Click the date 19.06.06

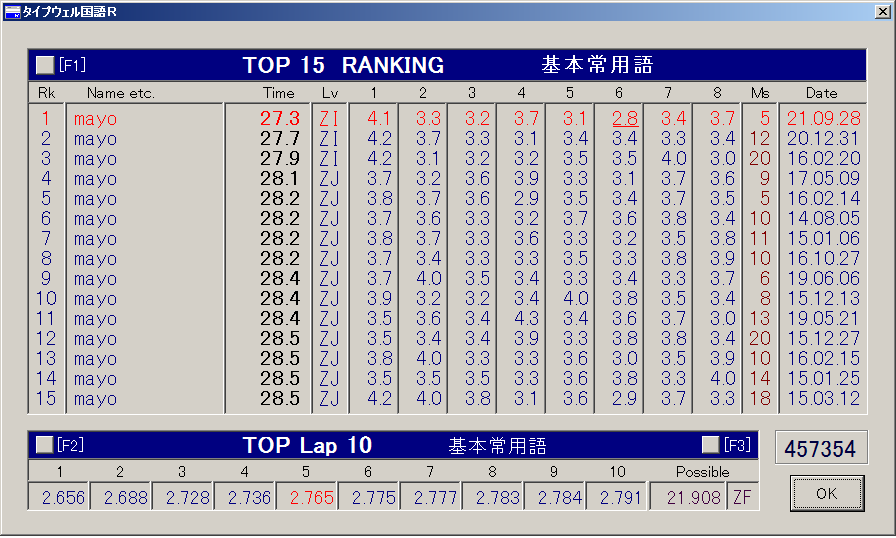coord(823,278)
